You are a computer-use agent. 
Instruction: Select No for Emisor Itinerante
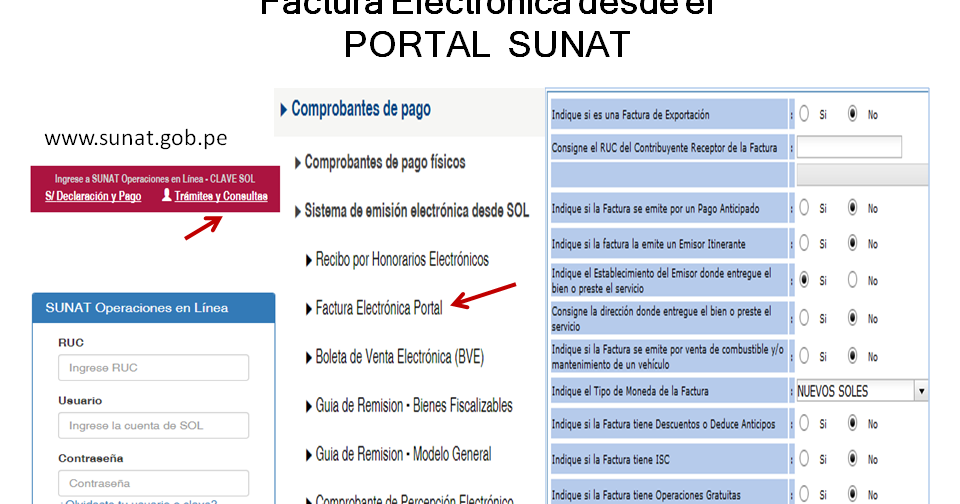pos(852,243)
